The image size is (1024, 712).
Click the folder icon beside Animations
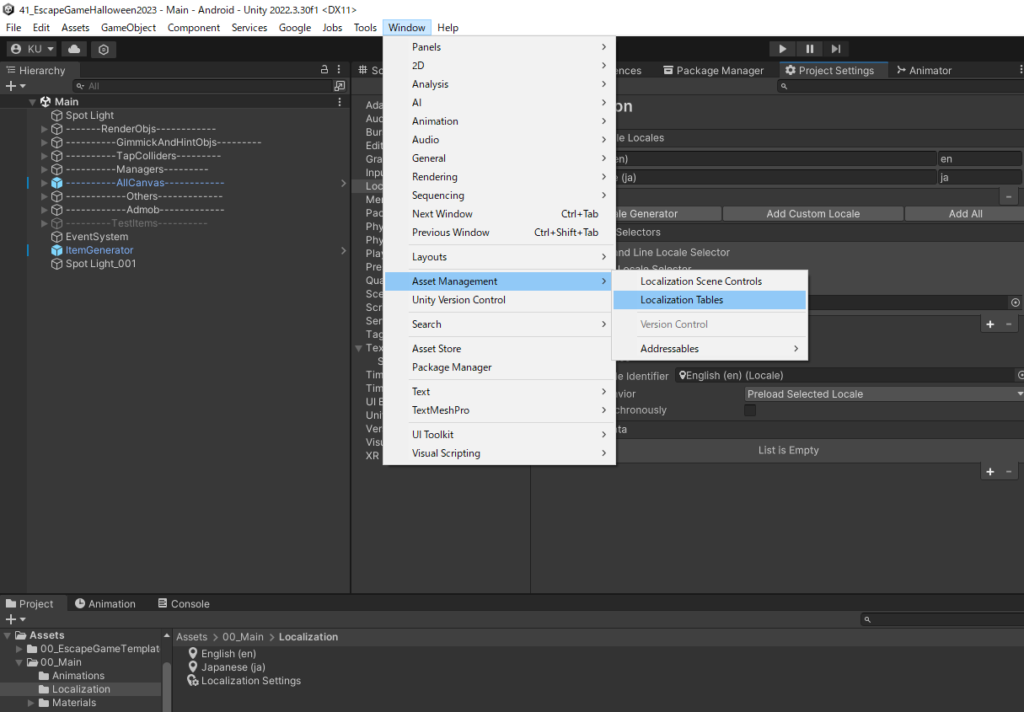pyautogui.click(x=44, y=675)
